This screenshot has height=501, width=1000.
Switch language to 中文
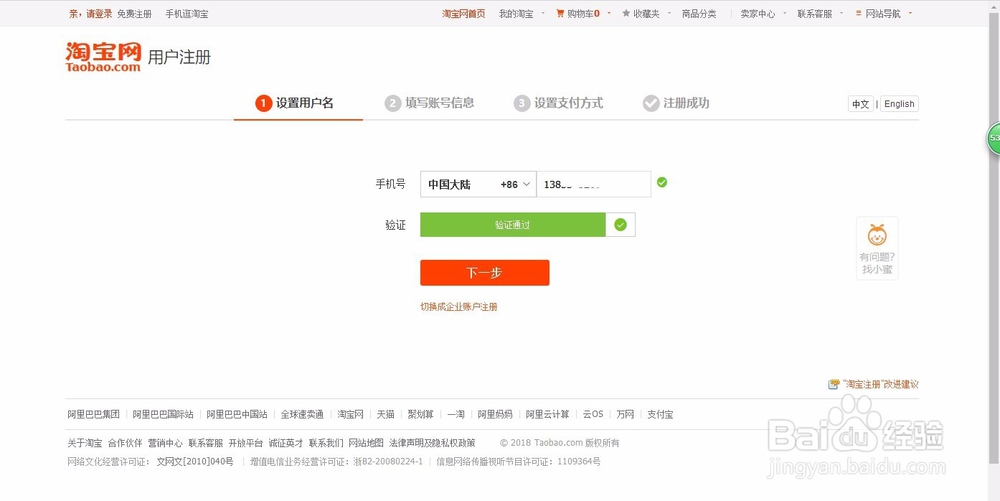tap(860, 104)
